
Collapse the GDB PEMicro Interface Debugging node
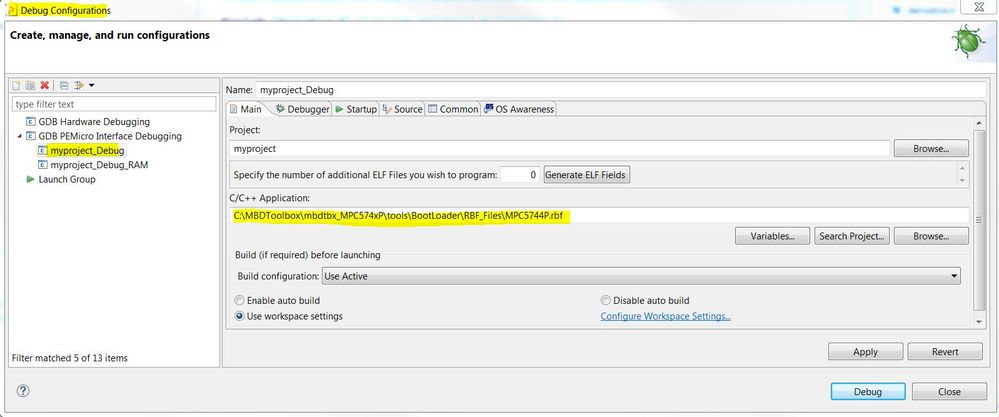19,136
